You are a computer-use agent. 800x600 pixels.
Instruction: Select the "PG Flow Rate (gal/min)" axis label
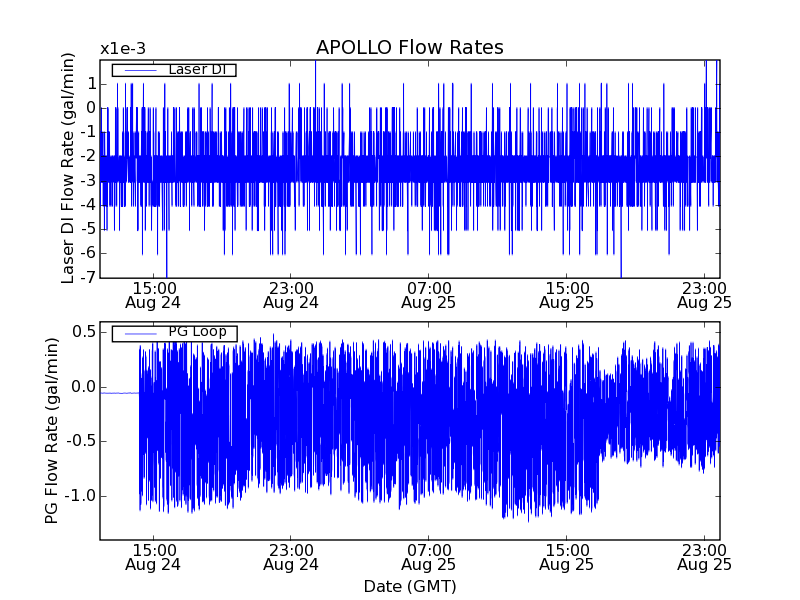(x=51, y=430)
